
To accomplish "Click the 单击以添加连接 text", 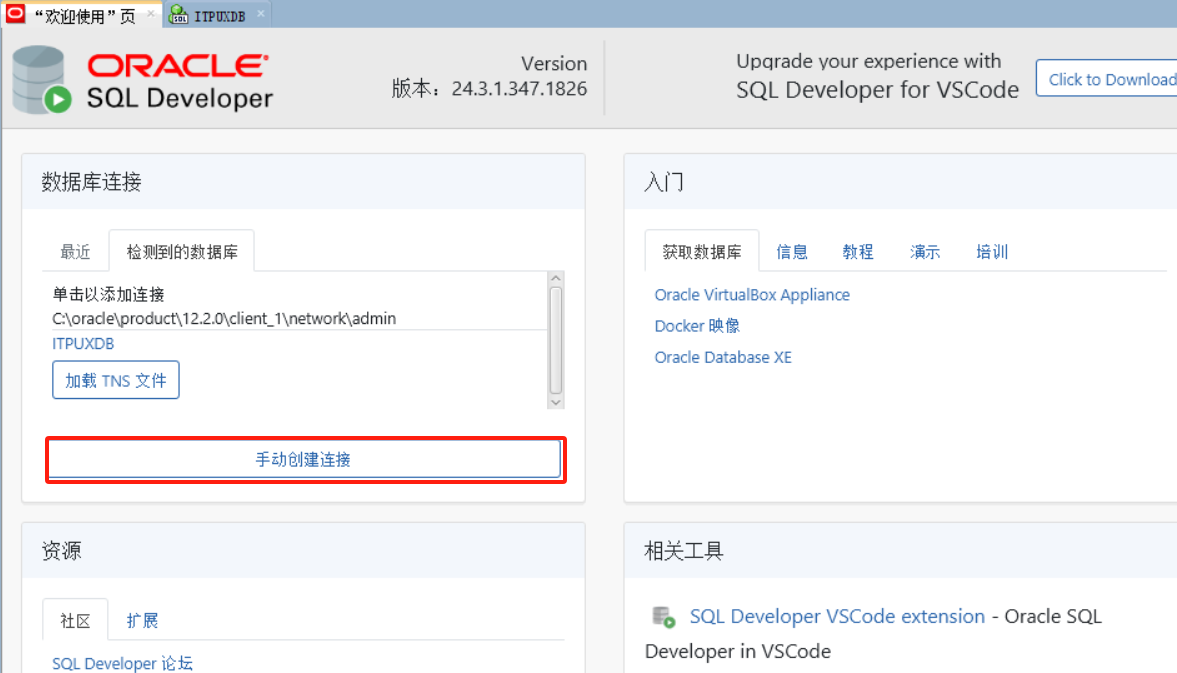I will coord(108,294).
